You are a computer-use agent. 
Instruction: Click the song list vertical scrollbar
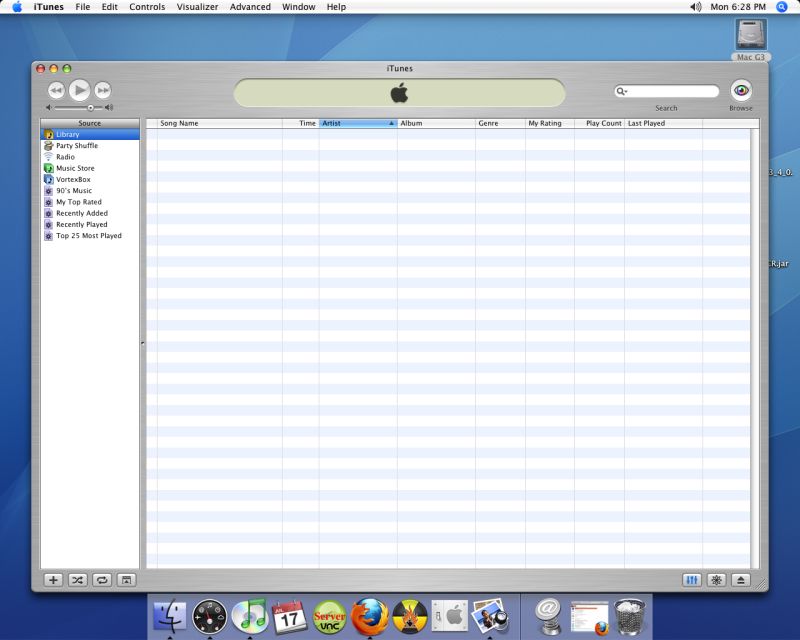(x=755, y=348)
